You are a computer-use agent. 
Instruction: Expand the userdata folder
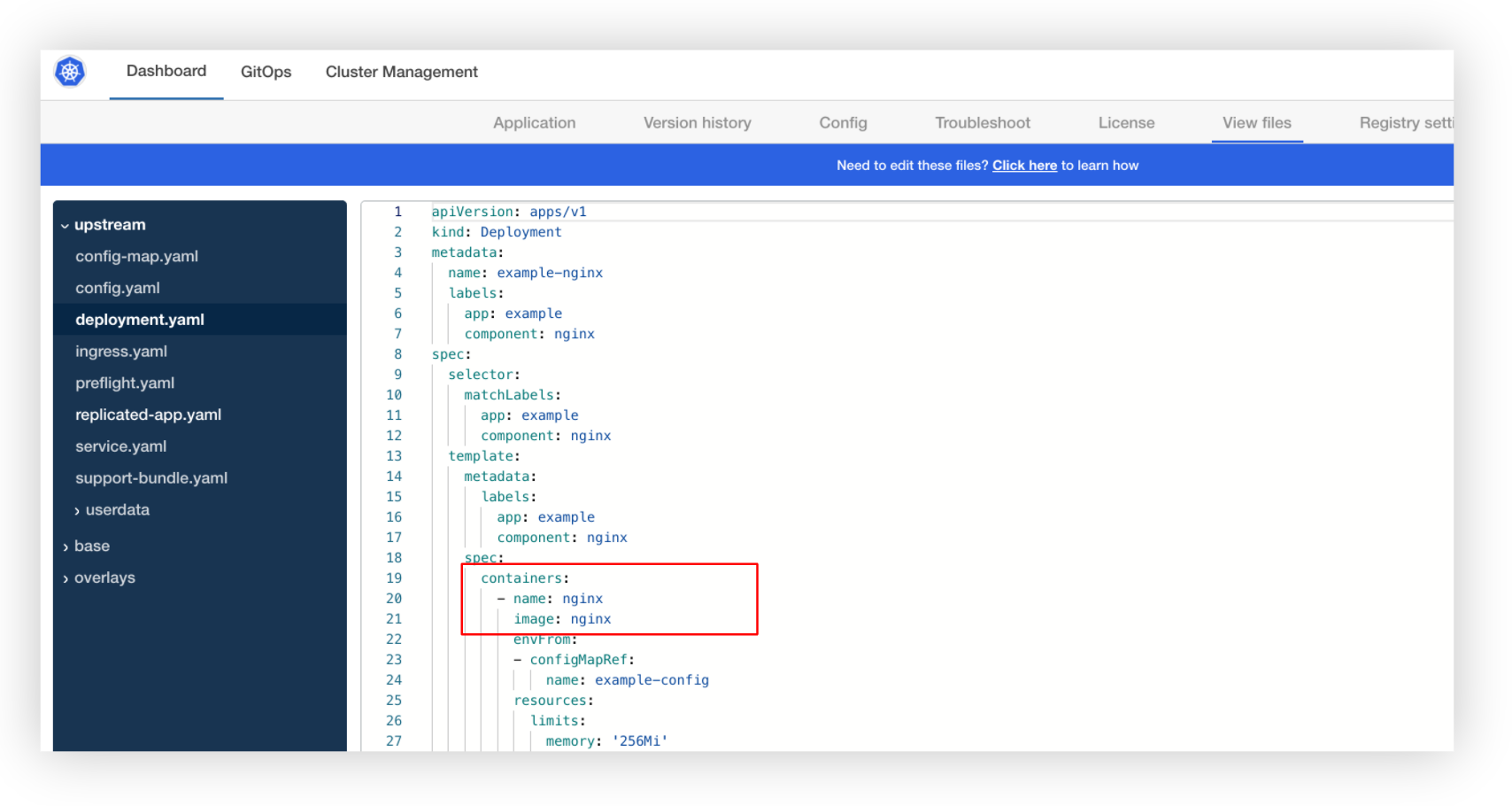click(118, 509)
